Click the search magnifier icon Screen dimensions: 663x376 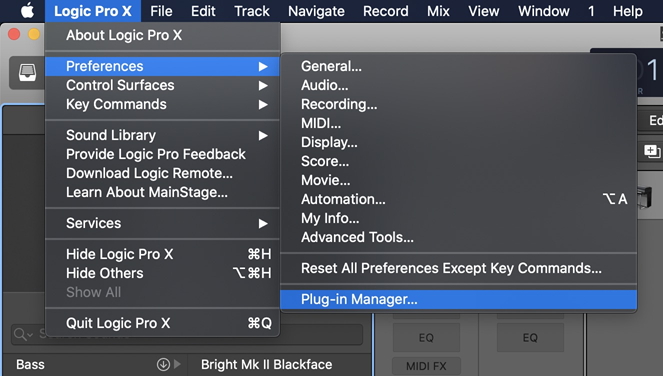click(x=19, y=334)
